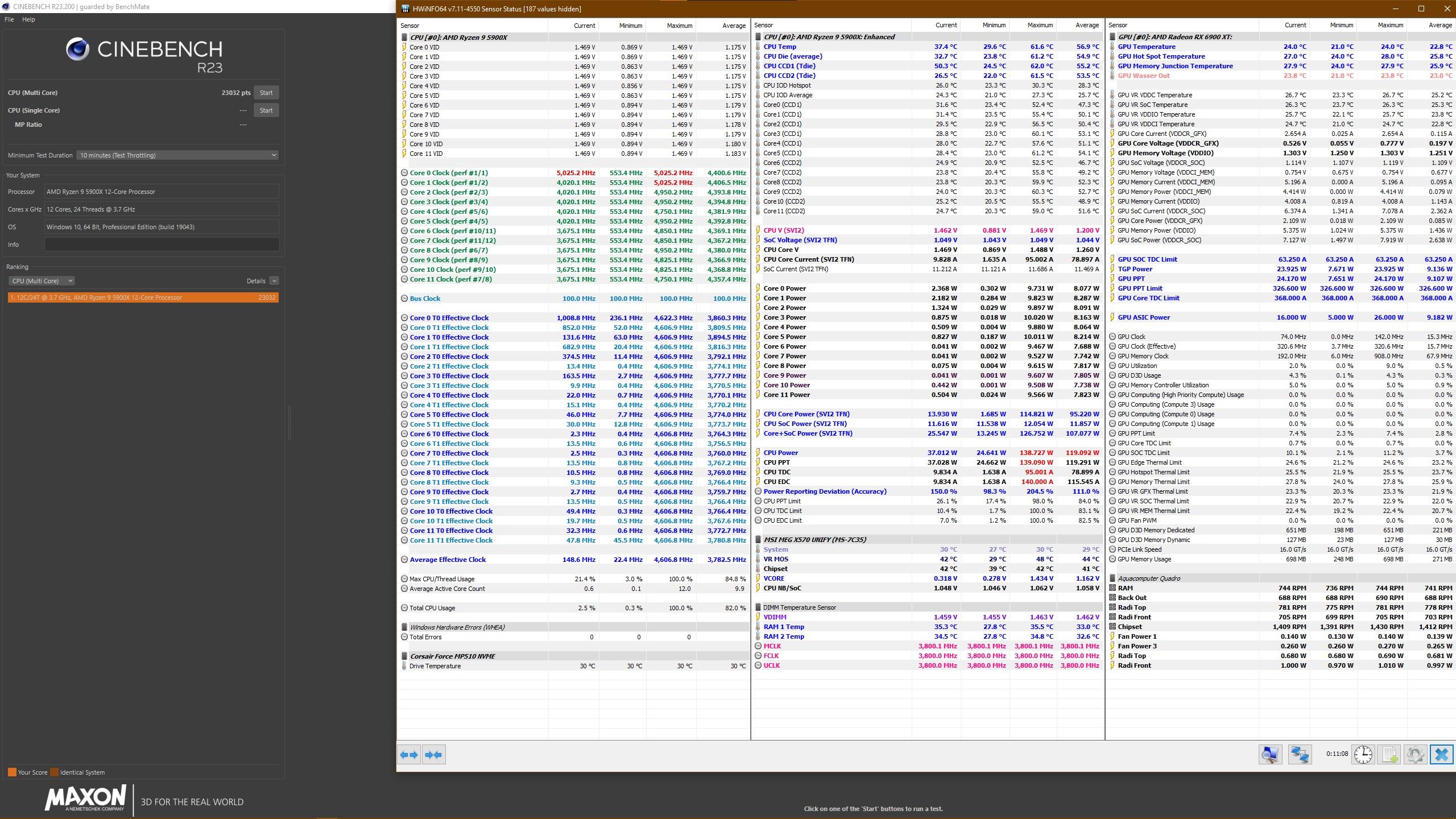
Task: Select the VR MOS temperature row
Action: pyautogui.click(x=927, y=559)
